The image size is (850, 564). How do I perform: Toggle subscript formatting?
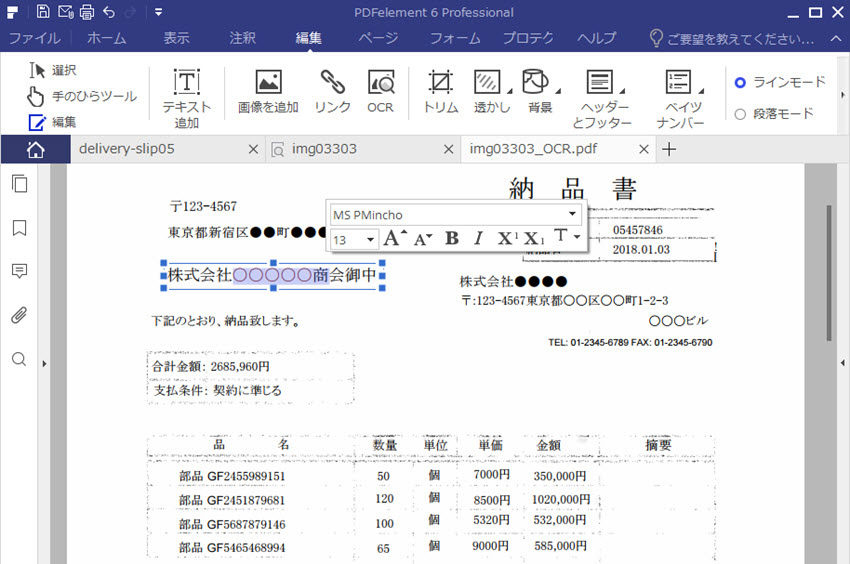534,238
